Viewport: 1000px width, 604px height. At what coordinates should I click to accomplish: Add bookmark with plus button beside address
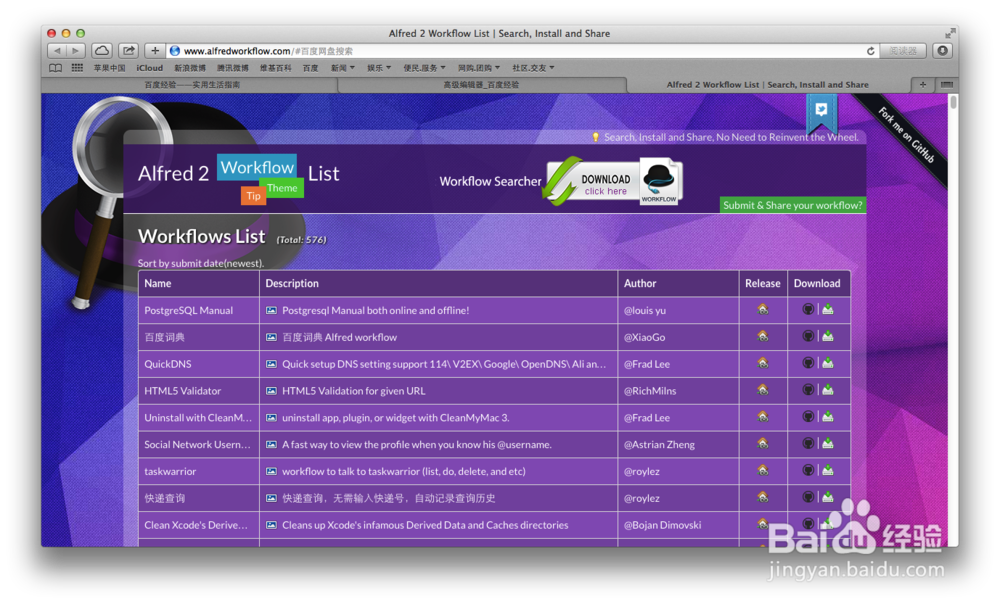coord(155,50)
